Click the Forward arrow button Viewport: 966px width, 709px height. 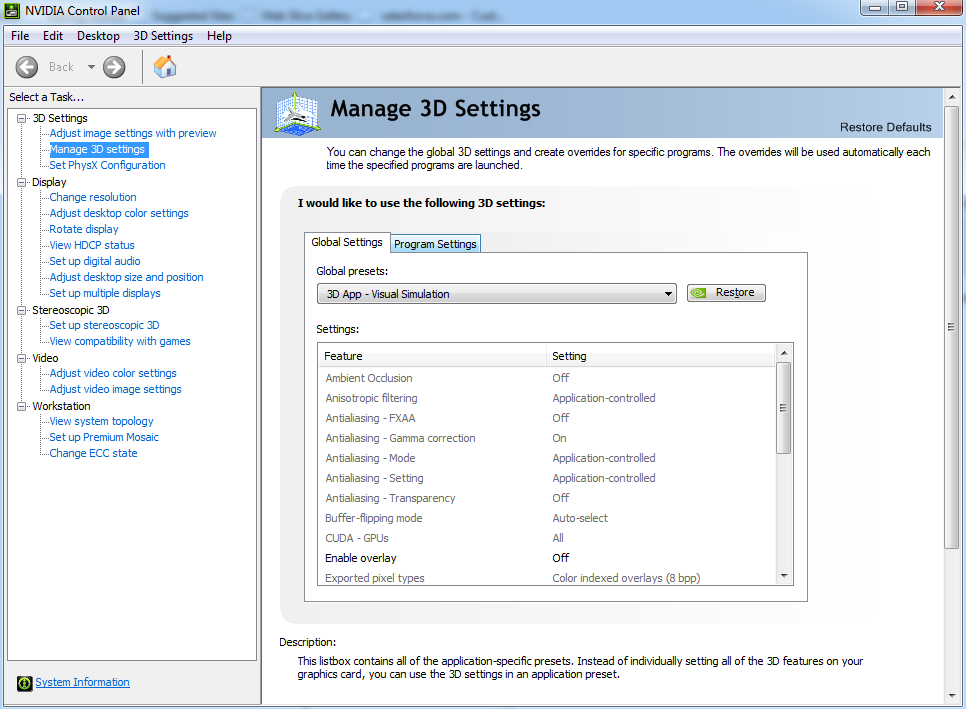(114, 67)
